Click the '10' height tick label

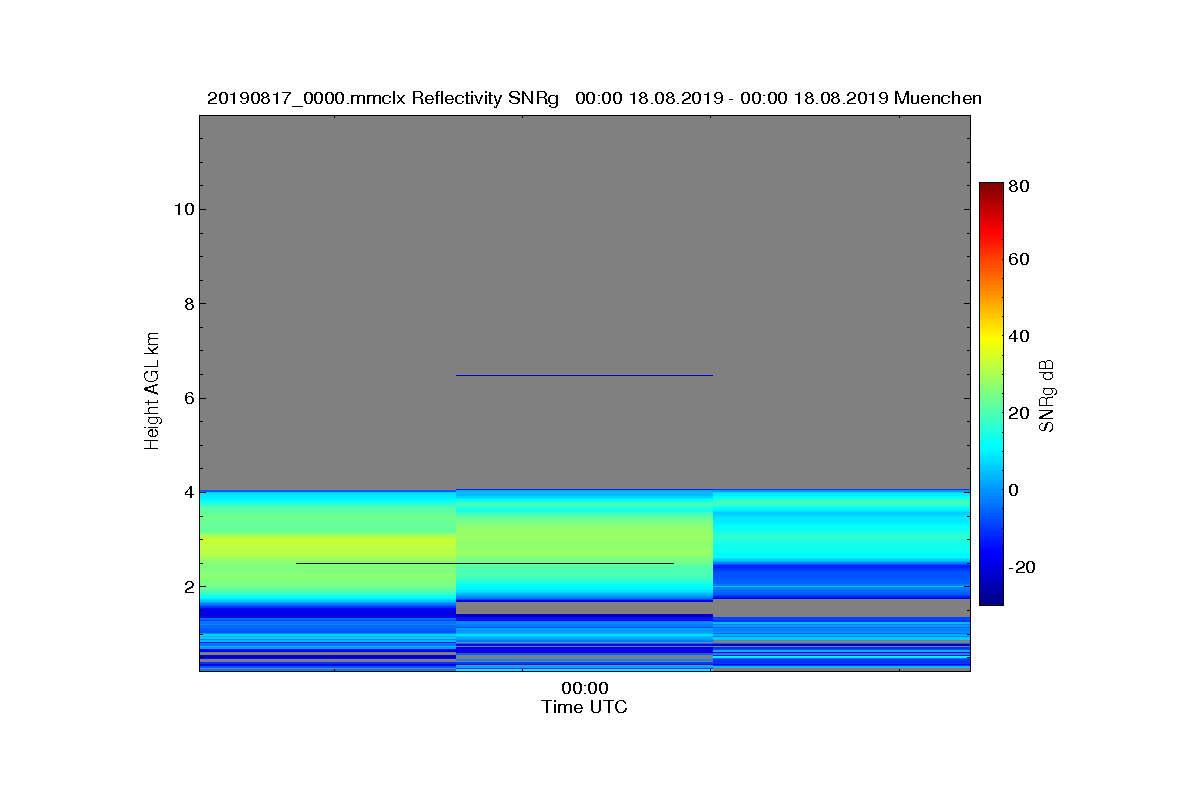coord(183,209)
